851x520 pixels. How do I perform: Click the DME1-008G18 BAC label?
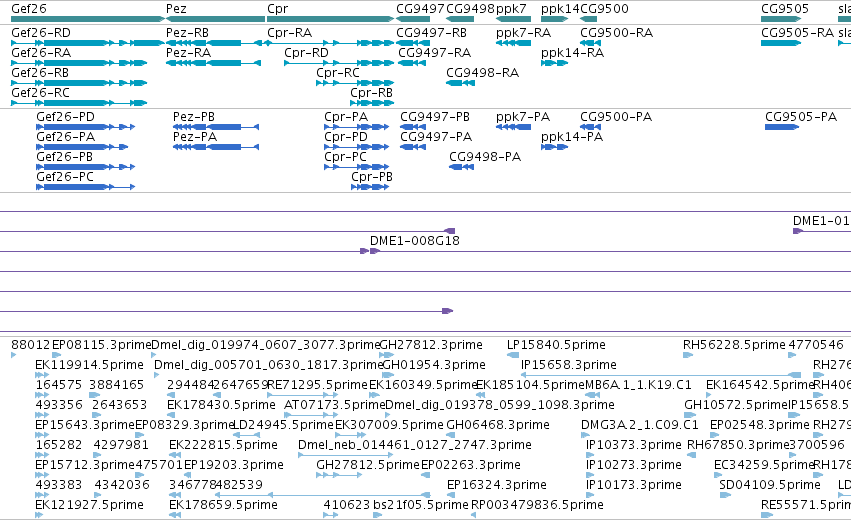pos(415,241)
